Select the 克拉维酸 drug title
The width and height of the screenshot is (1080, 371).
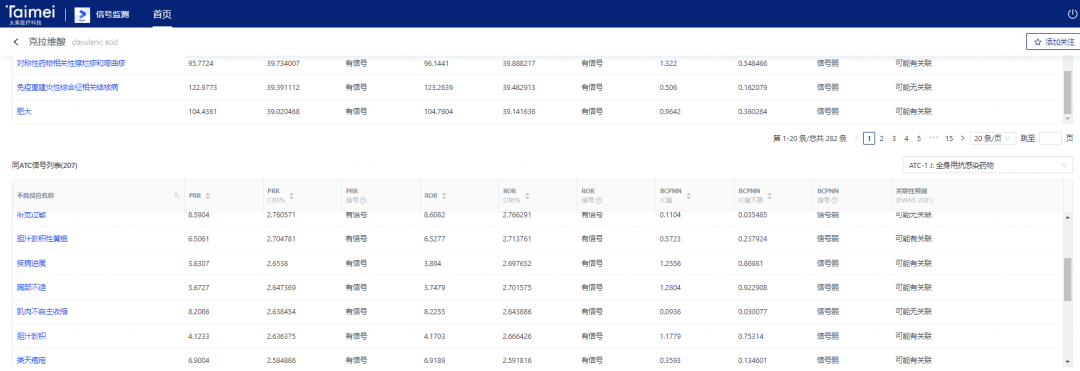(x=47, y=42)
